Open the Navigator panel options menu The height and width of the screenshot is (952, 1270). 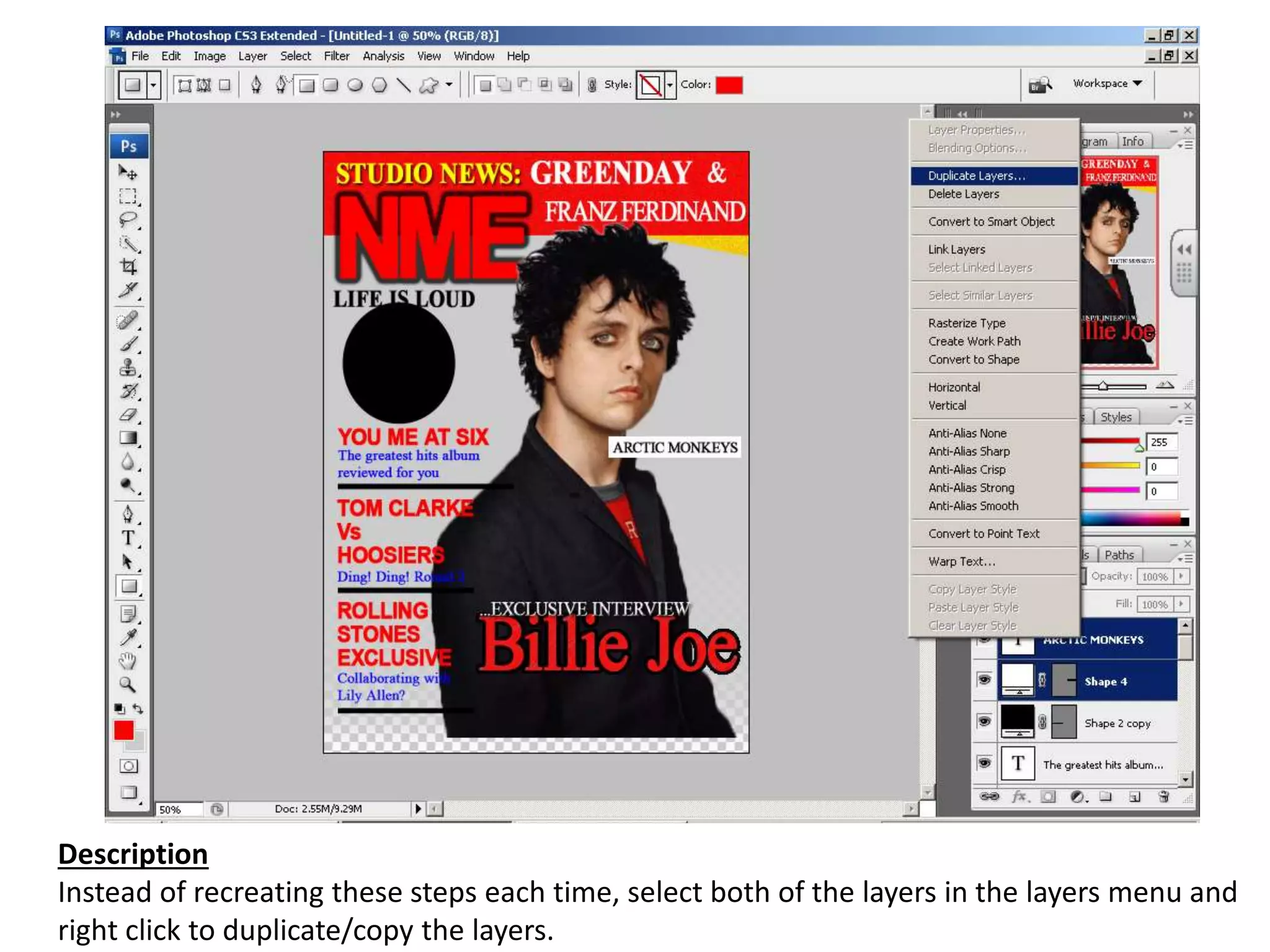click(x=1185, y=145)
